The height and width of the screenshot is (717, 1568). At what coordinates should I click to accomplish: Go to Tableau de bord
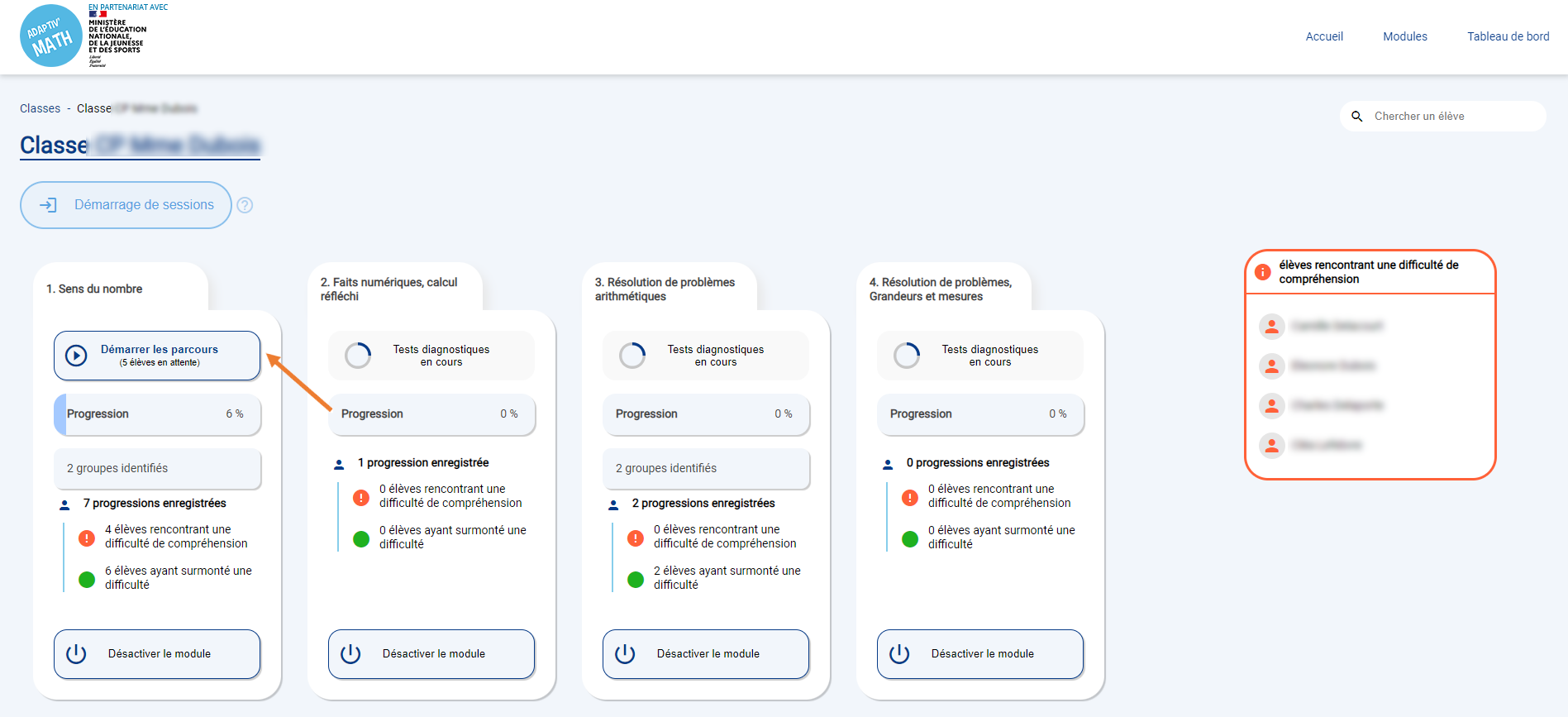click(x=1508, y=36)
